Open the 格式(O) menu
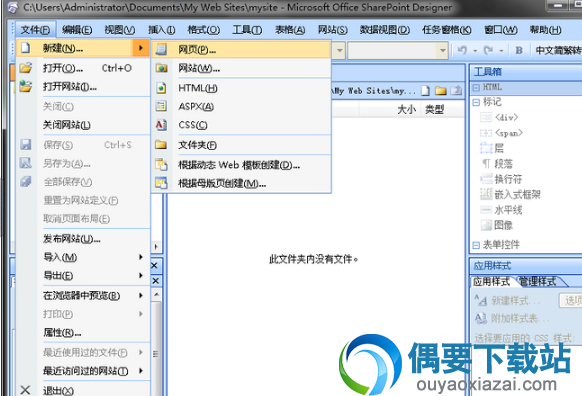This screenshot has width=582, height=396. point(203,30)
